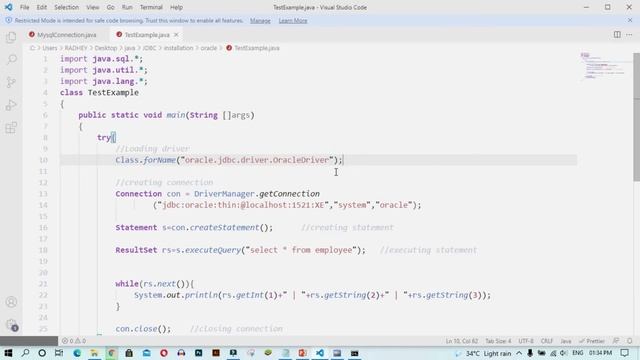The width and height of the screenshot is (640, 360).
Task: Open the Extensions view in activity bar
Action: [x=11, y=128]
